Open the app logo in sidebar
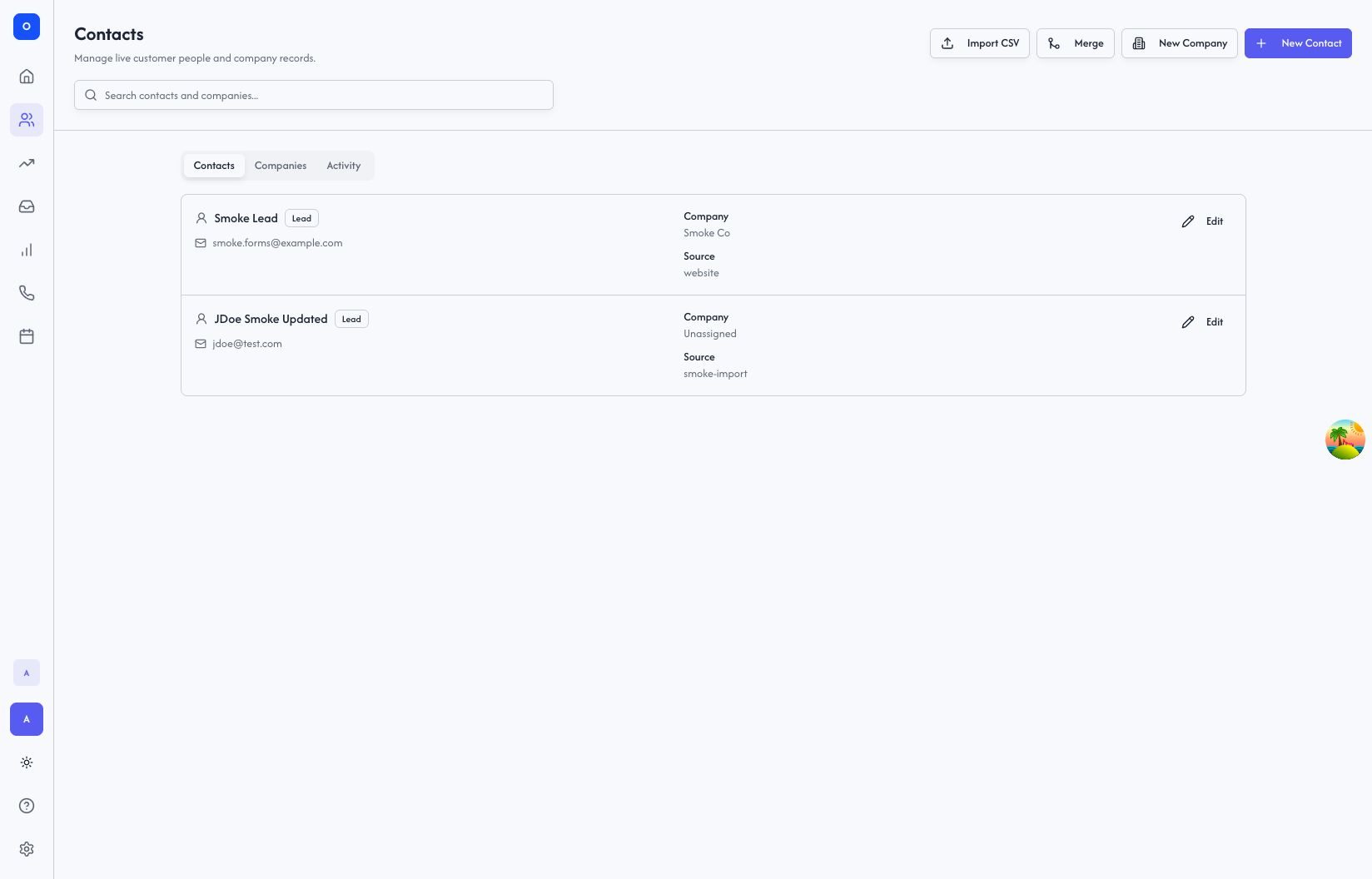 tap(27, 27)
